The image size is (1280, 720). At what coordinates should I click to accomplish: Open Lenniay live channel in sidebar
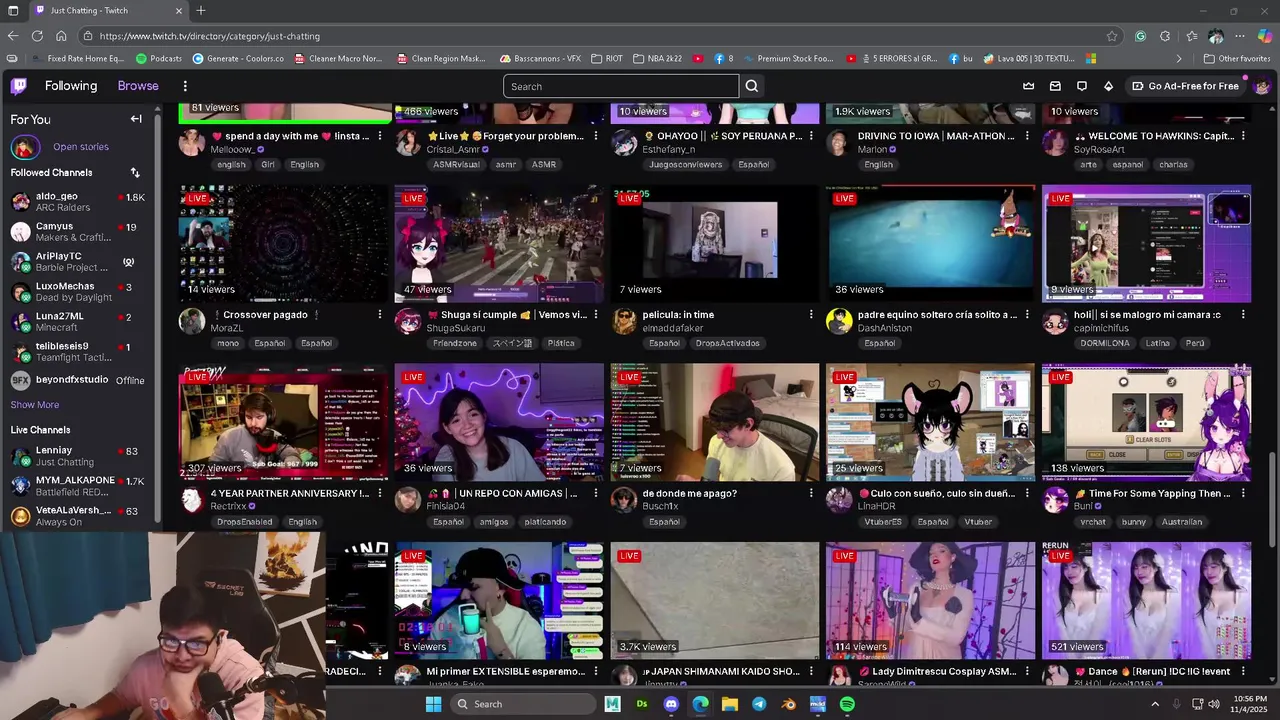(78, 457)
